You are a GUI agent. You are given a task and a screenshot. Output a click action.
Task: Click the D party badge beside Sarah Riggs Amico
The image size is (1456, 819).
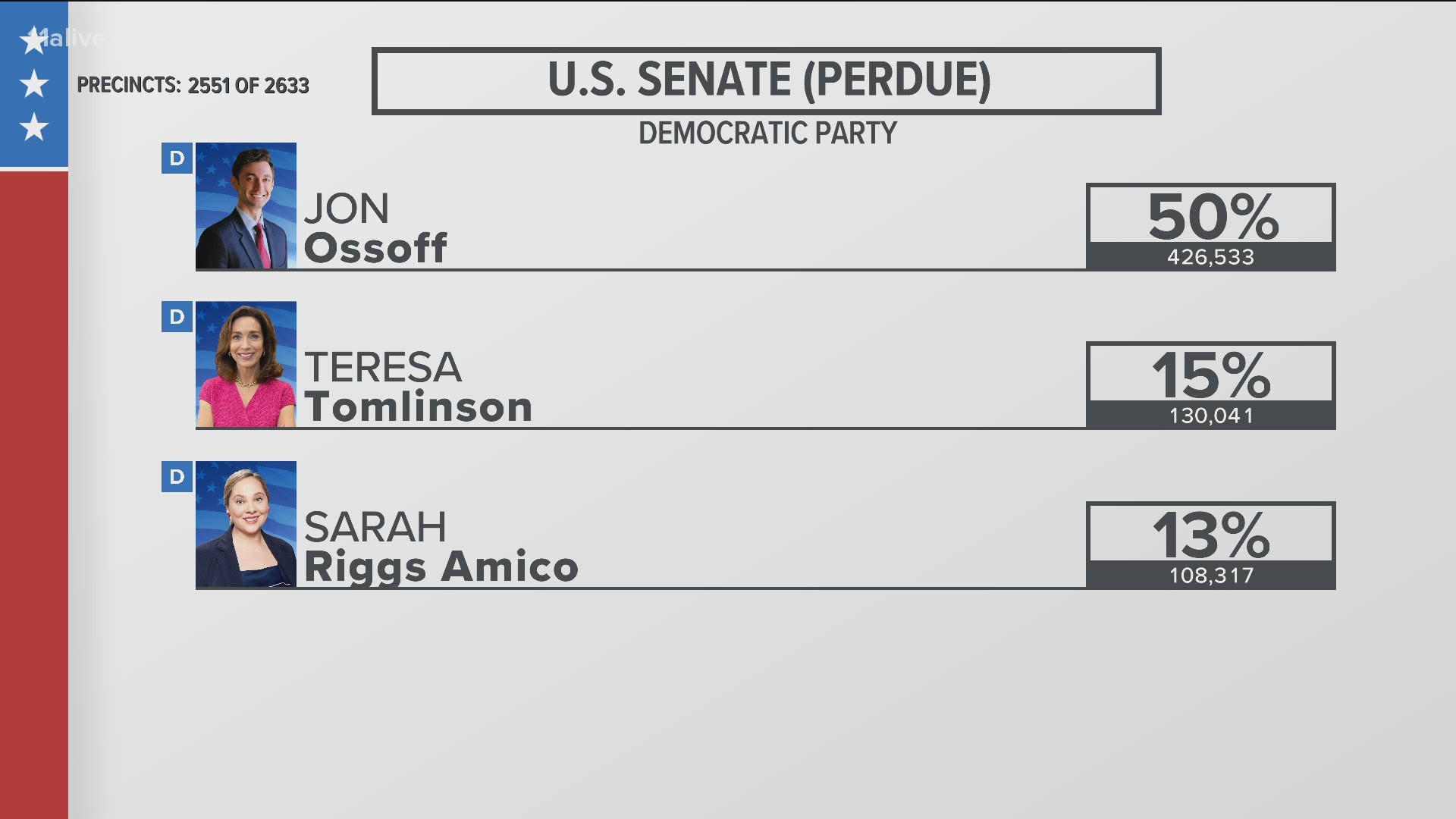(177, 477)
